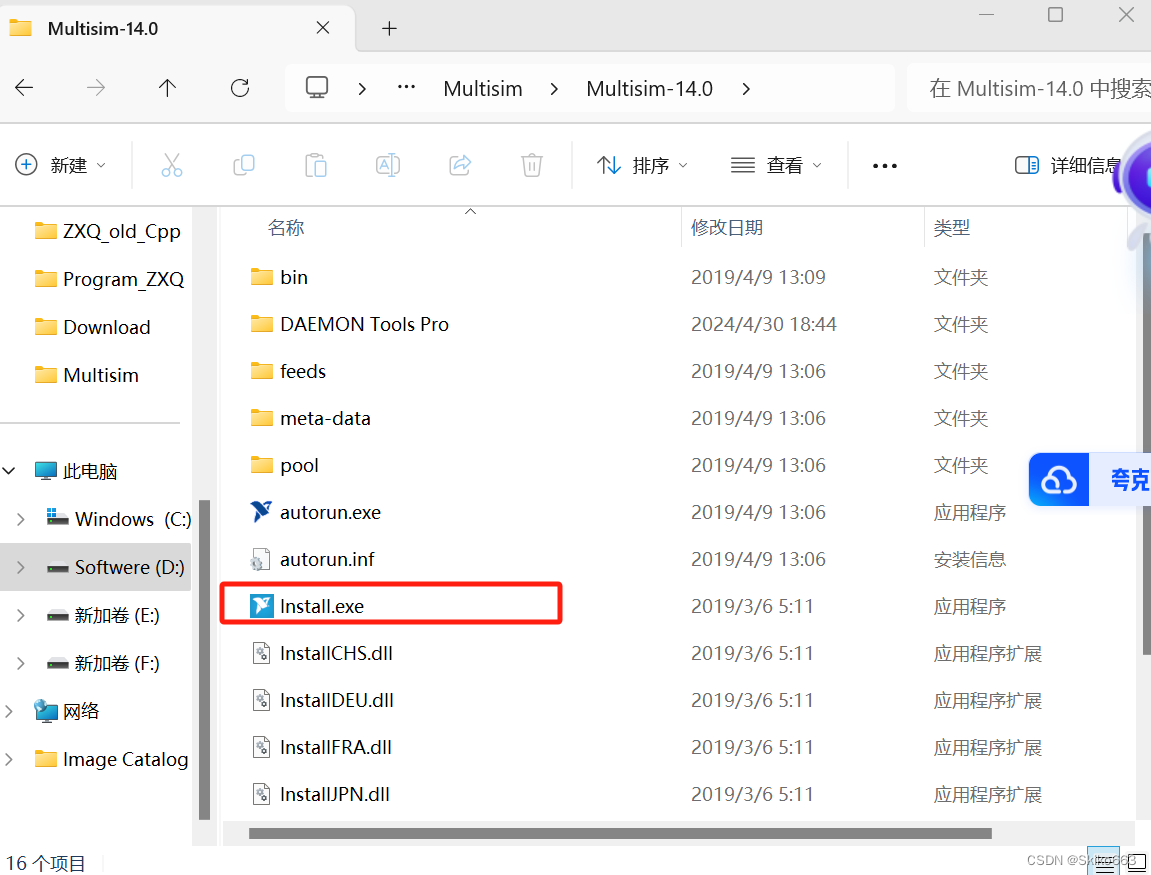Go back to the previous folder
This screenshot has width=1151, height=875.
[x=24, y=88]
